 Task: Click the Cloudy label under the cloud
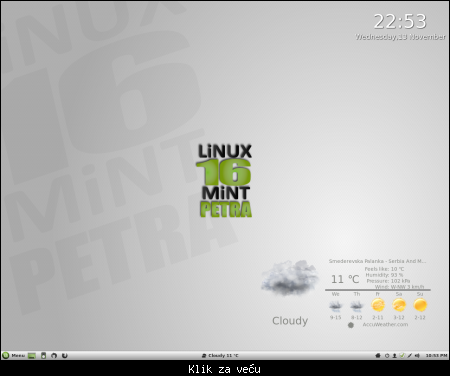290,321
